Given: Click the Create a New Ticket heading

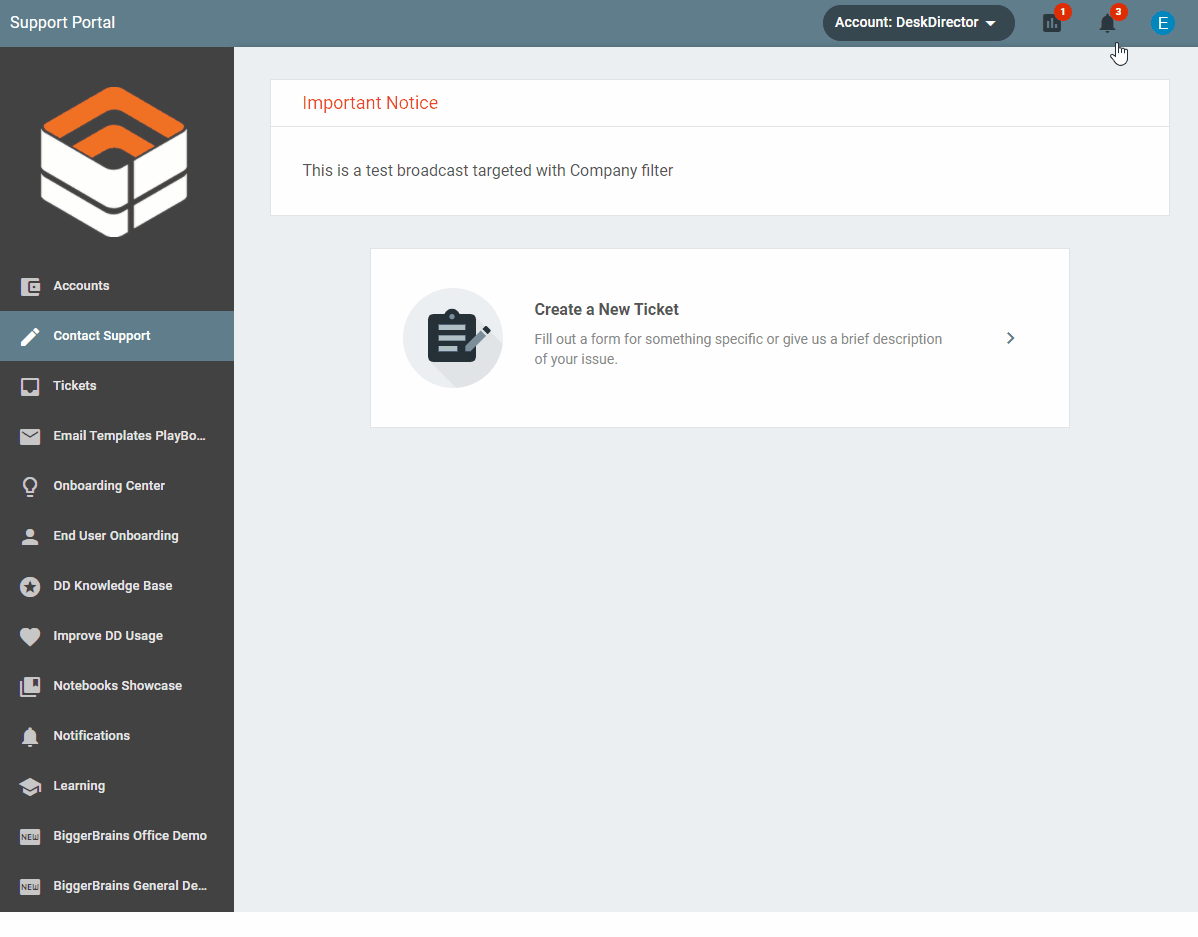Looking at the screenshot, I should click(x=607, y=310).
